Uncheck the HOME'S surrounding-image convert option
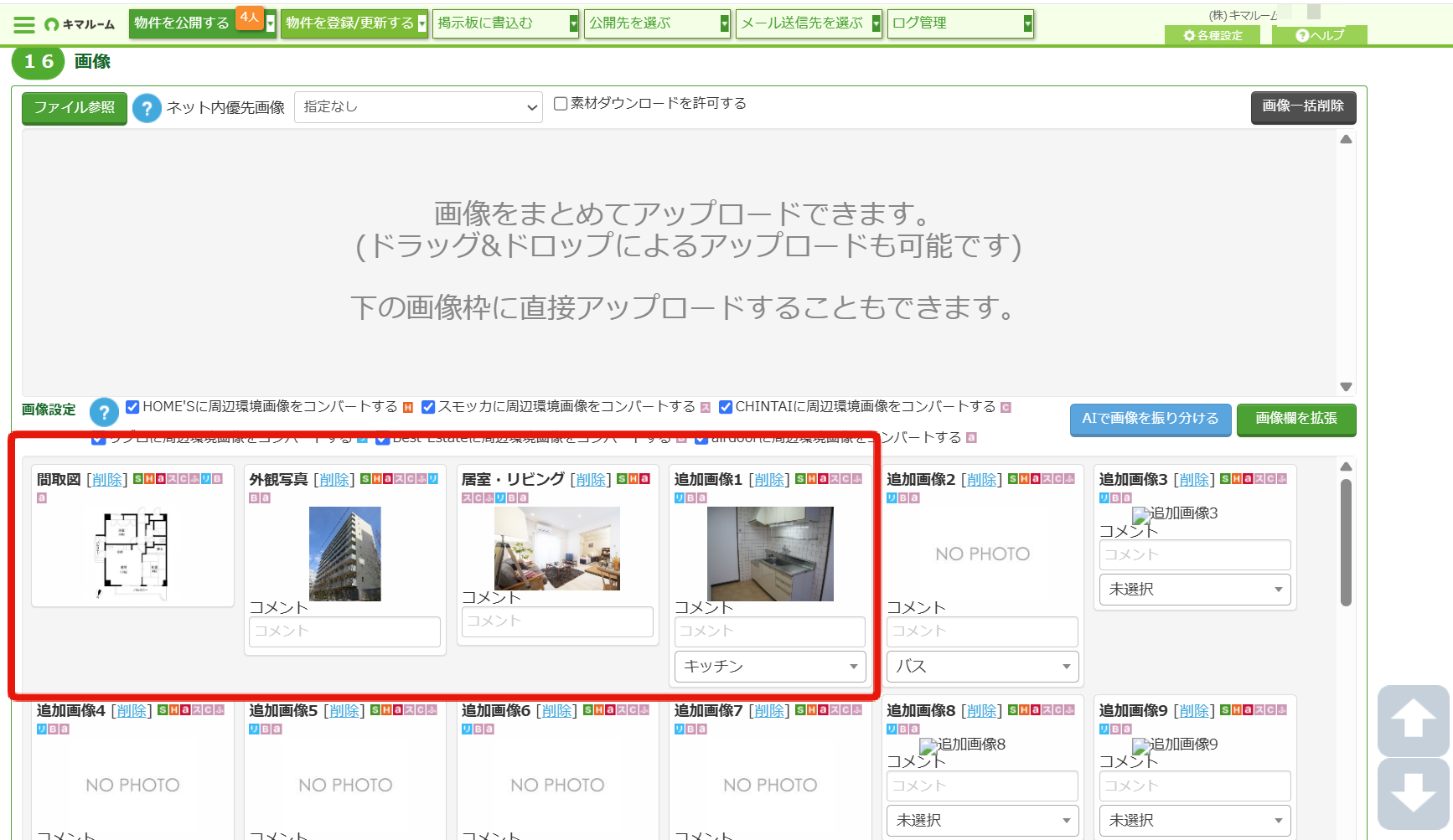Screen dimensions: 1453x840 tap(132, 407)
